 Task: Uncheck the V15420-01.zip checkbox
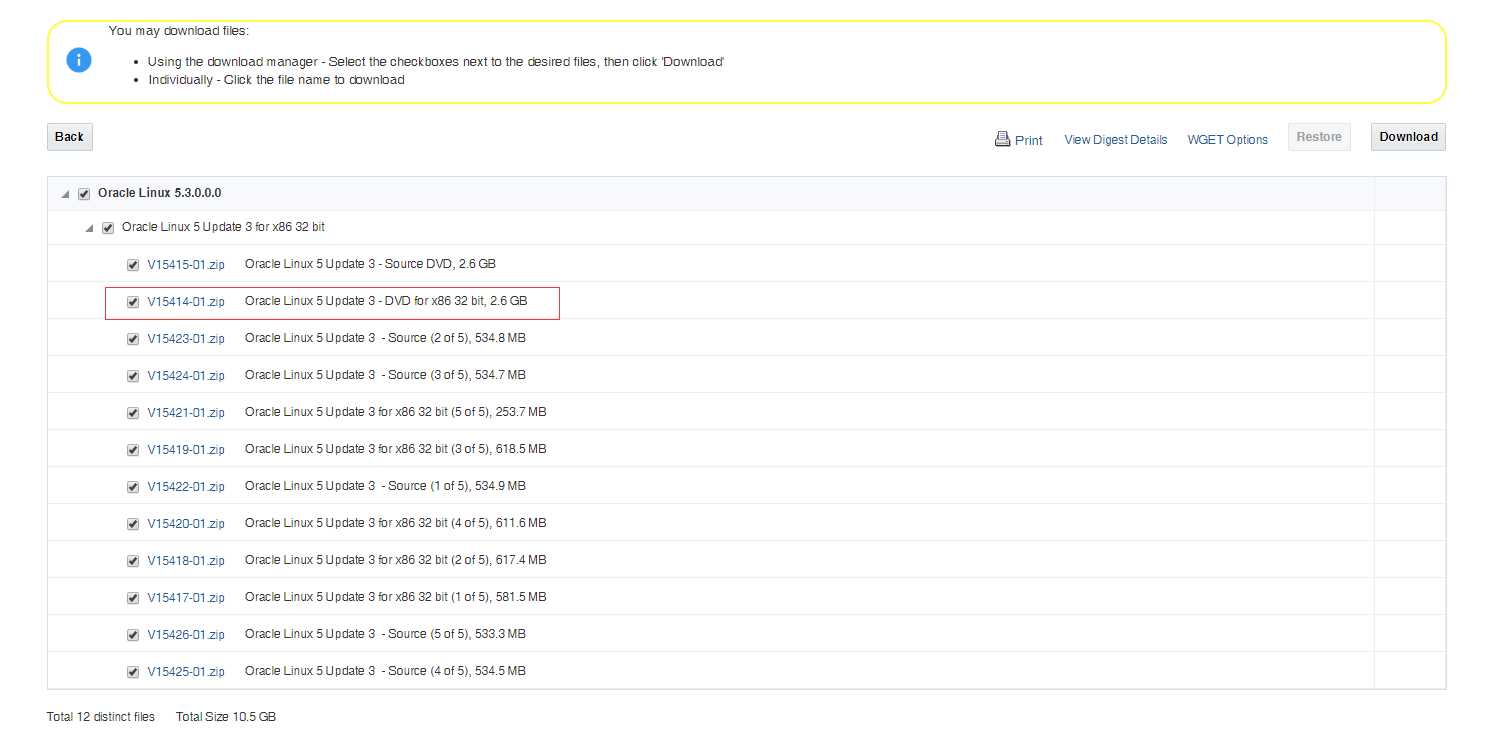[x=133, y=524]
